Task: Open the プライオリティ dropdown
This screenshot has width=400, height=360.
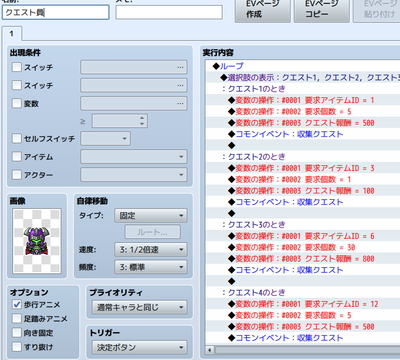Action: point(140,307)
